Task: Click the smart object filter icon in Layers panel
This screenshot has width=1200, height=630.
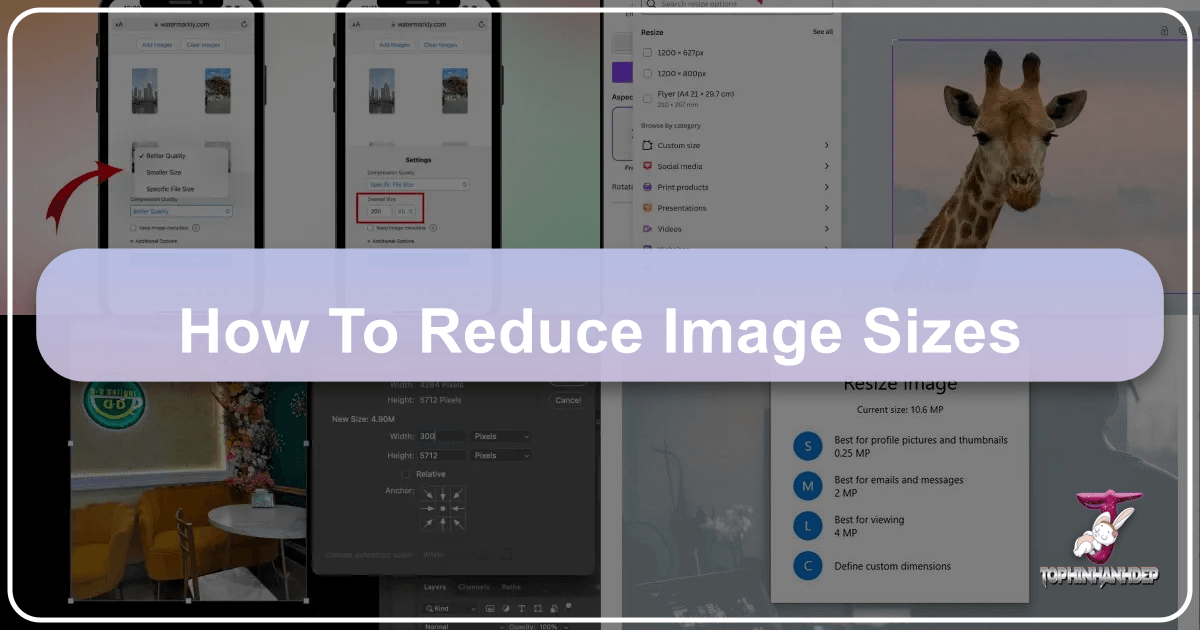Action: pyautogui.click(x=554, y=608)
